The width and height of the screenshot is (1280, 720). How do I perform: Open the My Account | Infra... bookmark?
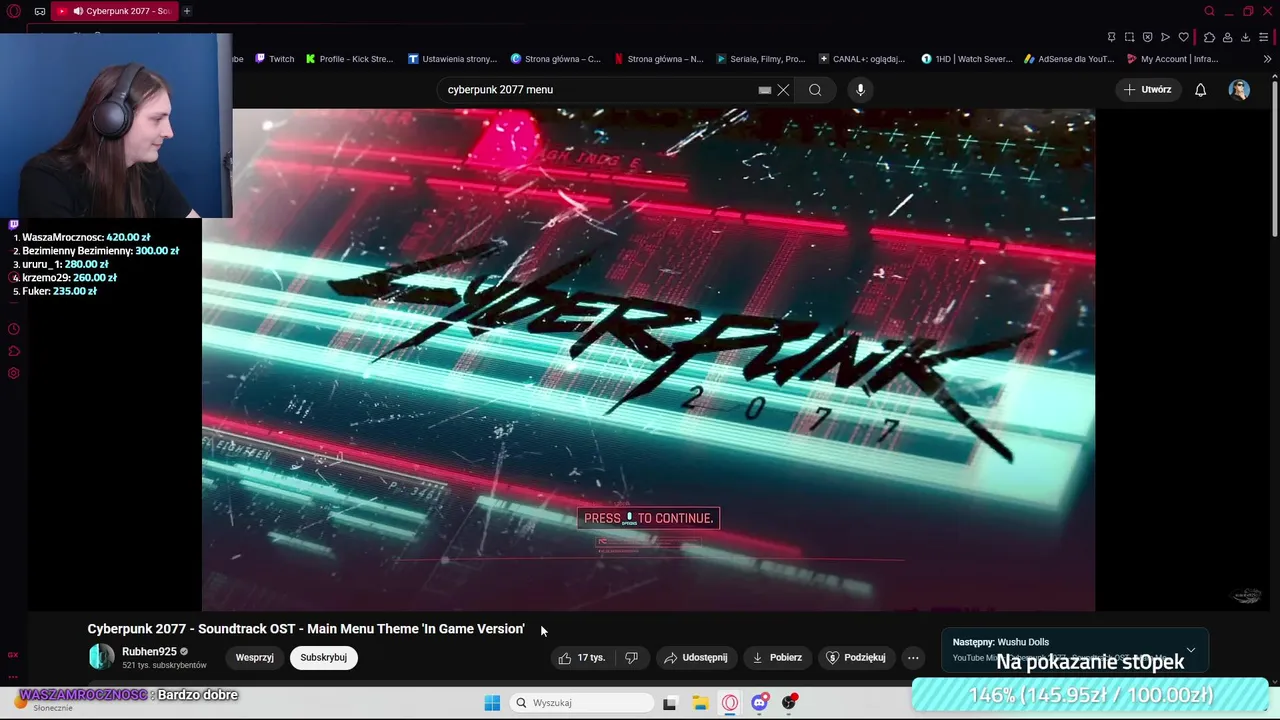coord(1172,59)
